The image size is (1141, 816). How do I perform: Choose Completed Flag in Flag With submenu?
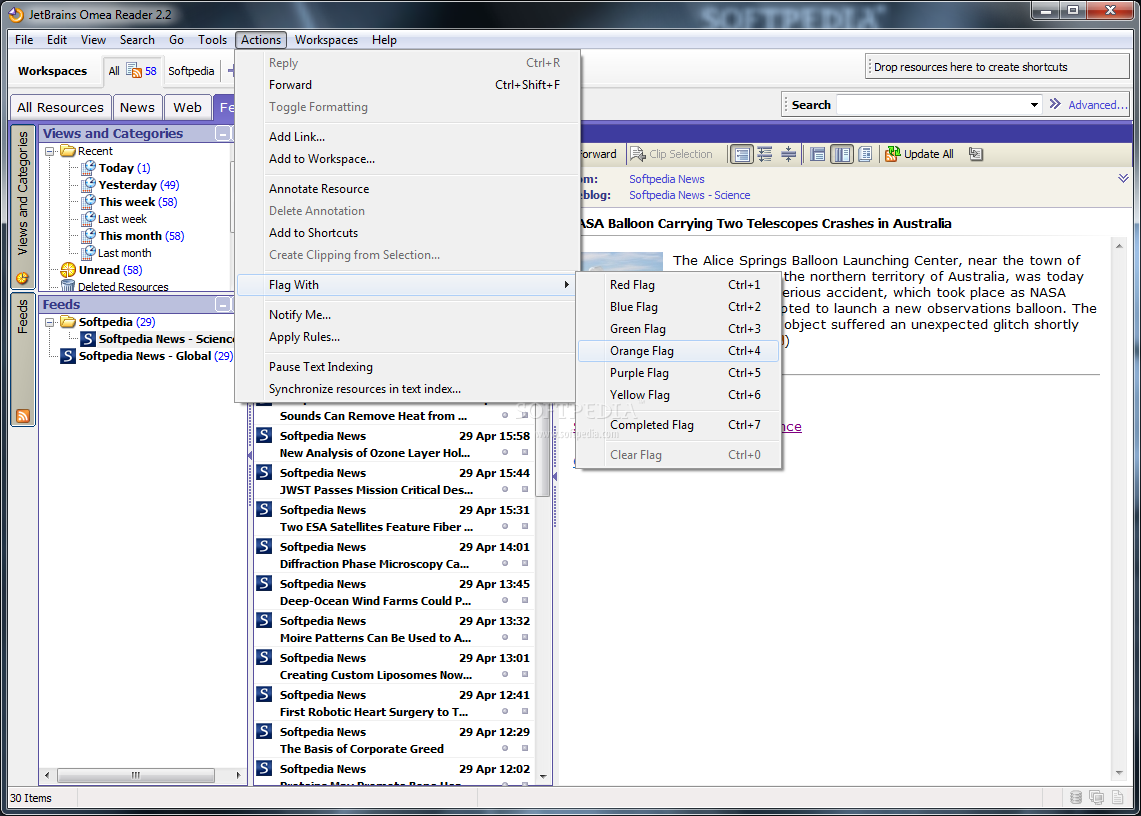click(x=678, y=425)
